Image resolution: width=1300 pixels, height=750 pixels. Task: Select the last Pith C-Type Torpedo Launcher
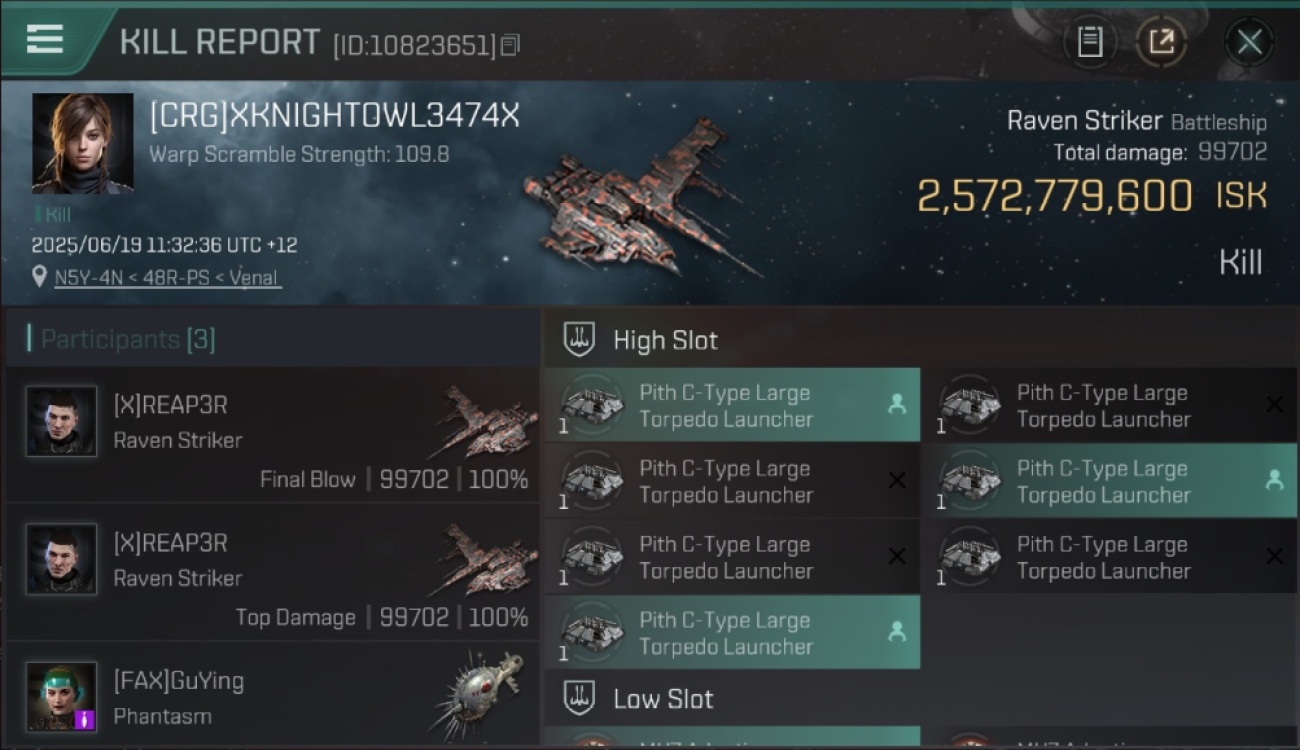click(x=732, y=632)
